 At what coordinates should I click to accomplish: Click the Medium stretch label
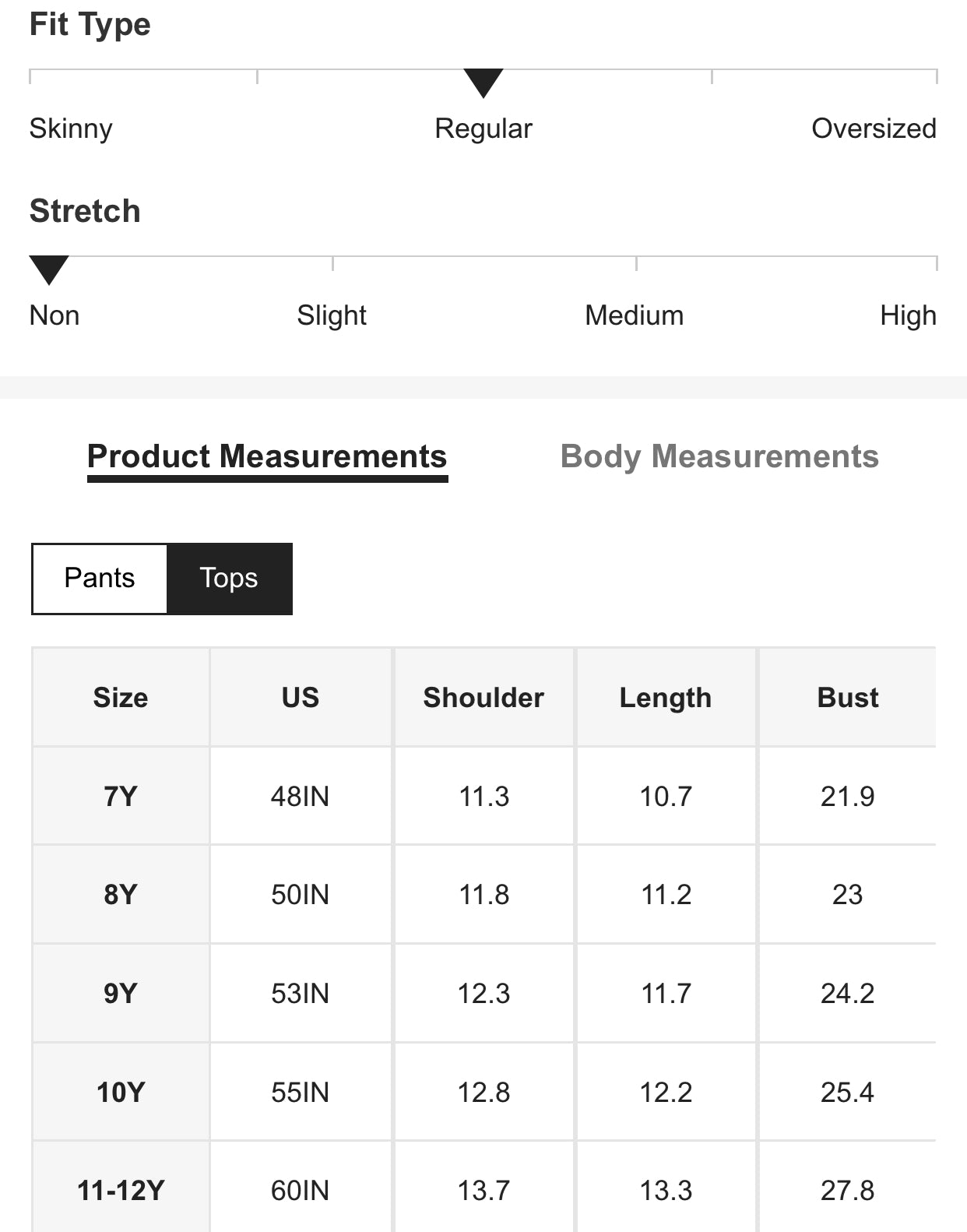634,315
